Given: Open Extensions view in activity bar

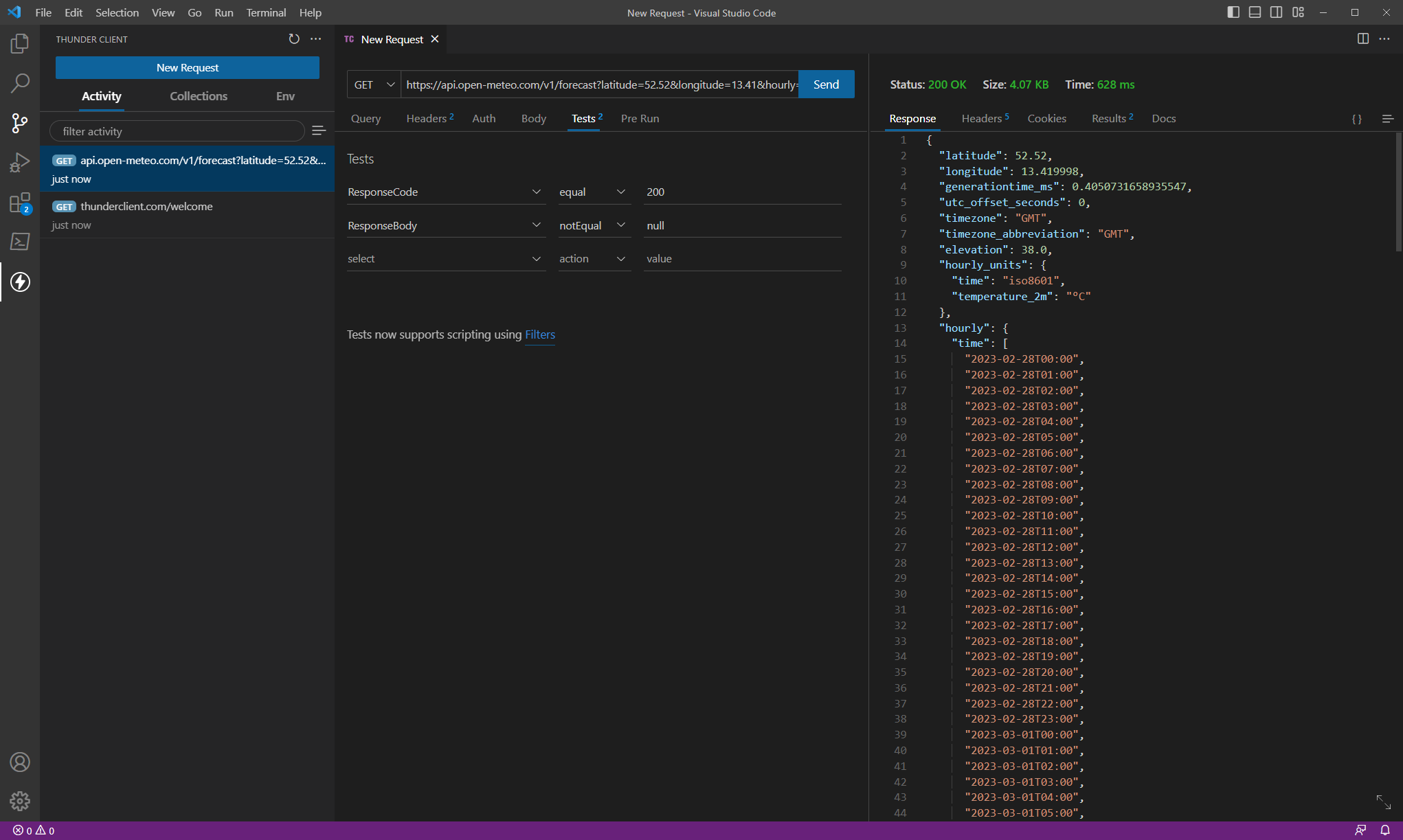Looking at the screenshot, I should (x=20, y=203).
